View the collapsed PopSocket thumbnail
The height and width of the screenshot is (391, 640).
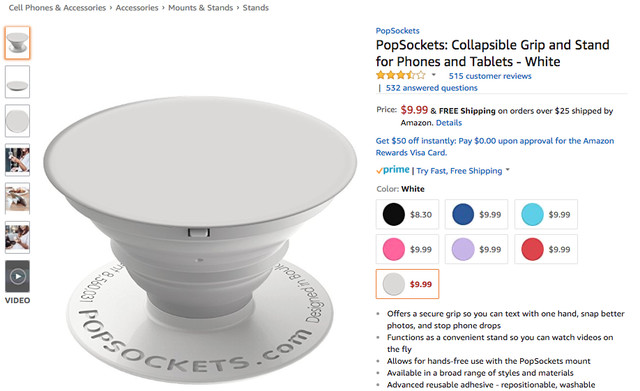(x=17, y=82)
